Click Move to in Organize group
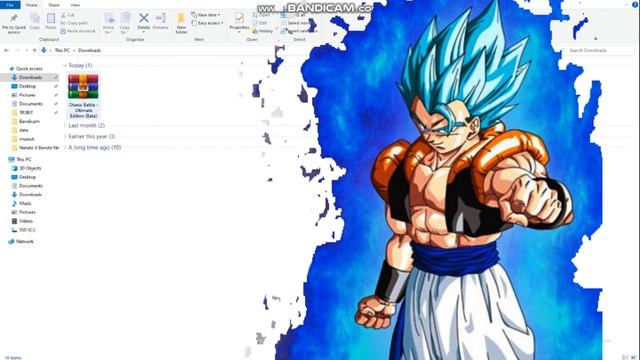The height and width of the screenshot is (360, 640). click(x=109, y=23)
